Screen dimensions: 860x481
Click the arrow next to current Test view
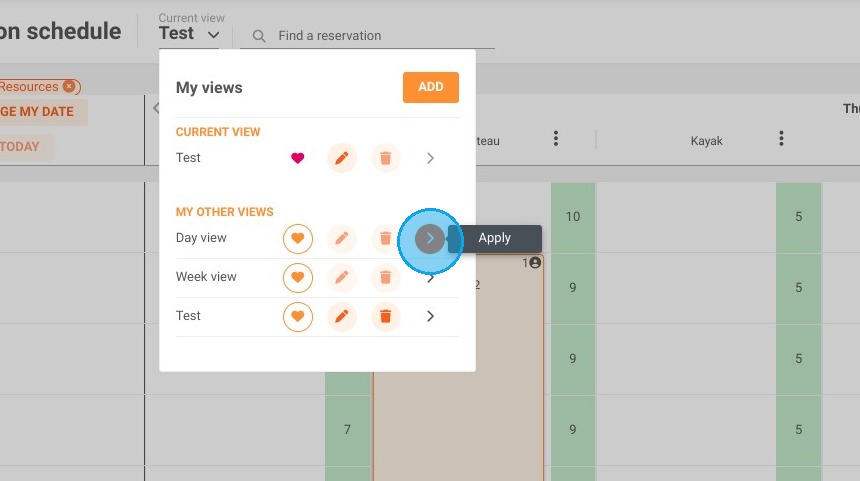[430, 159]
